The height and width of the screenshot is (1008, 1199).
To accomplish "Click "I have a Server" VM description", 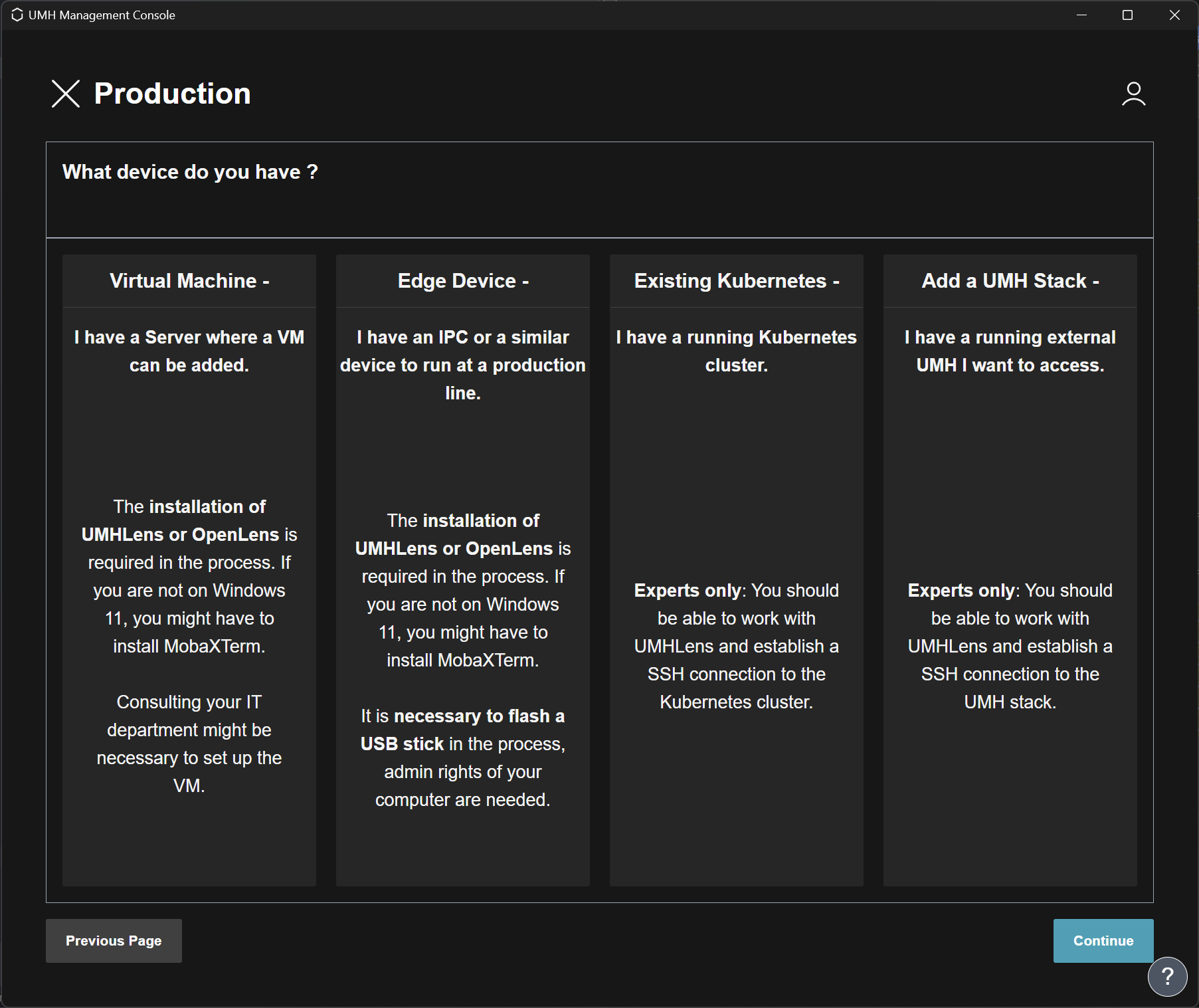I will pos(189,351).
